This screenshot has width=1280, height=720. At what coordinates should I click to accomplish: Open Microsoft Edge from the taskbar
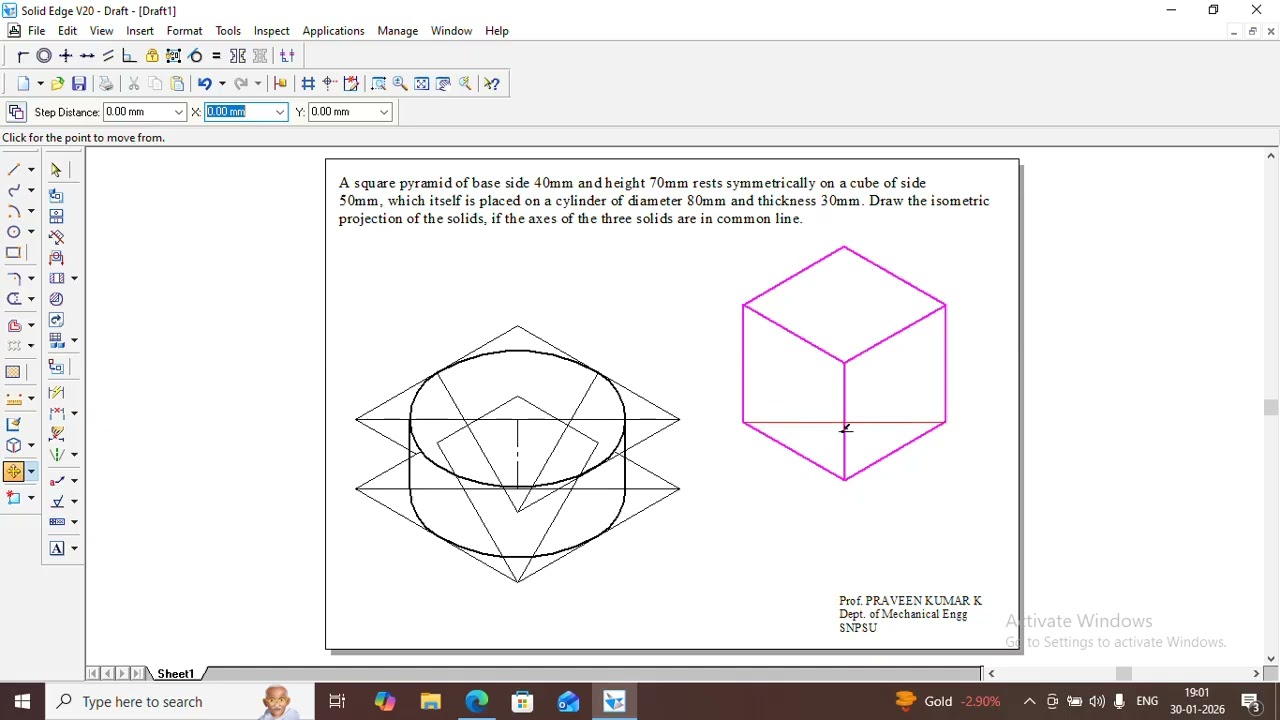477,702
